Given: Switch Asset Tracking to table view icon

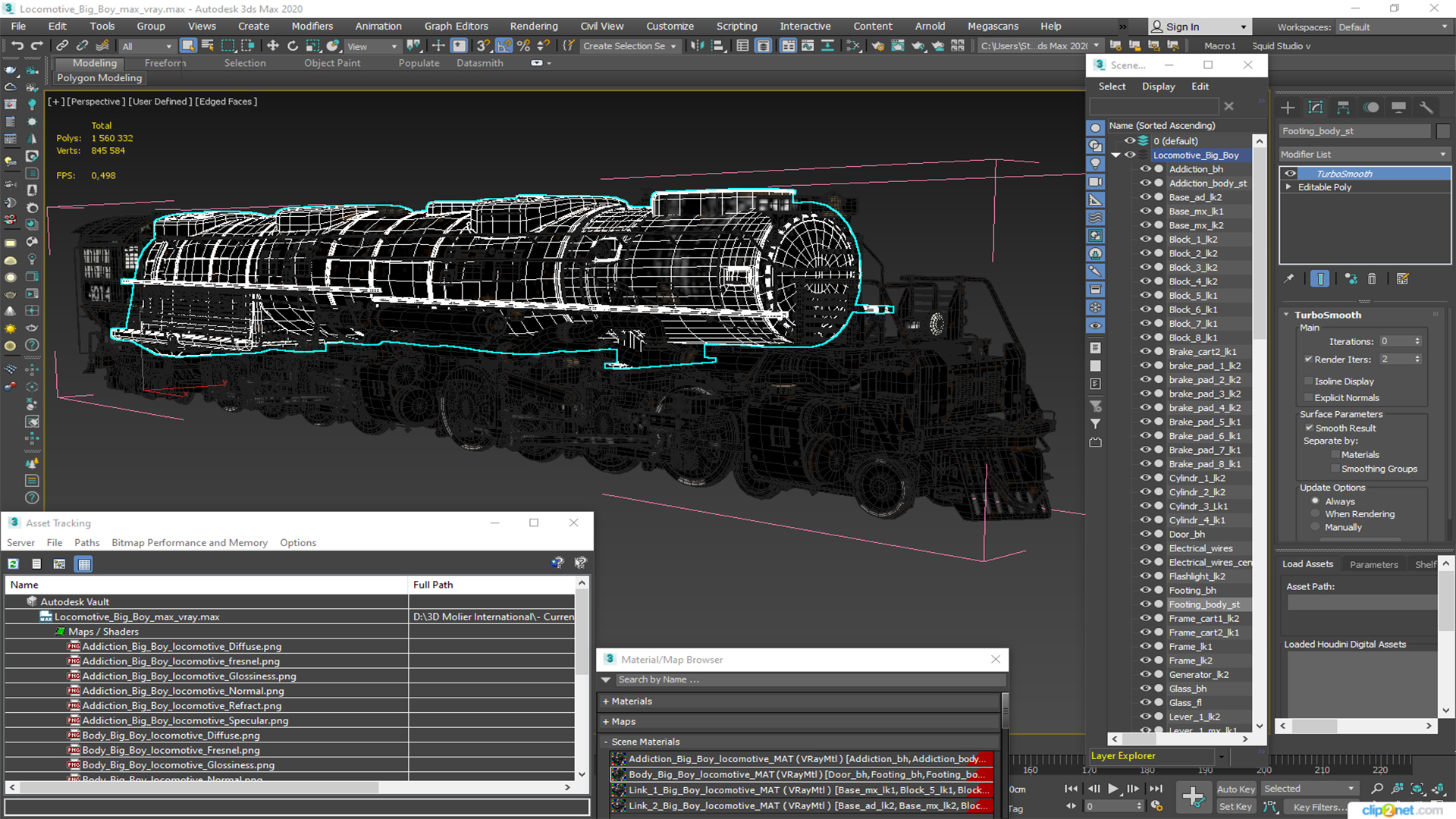Looking at the screenshot, I should point(84,563).
